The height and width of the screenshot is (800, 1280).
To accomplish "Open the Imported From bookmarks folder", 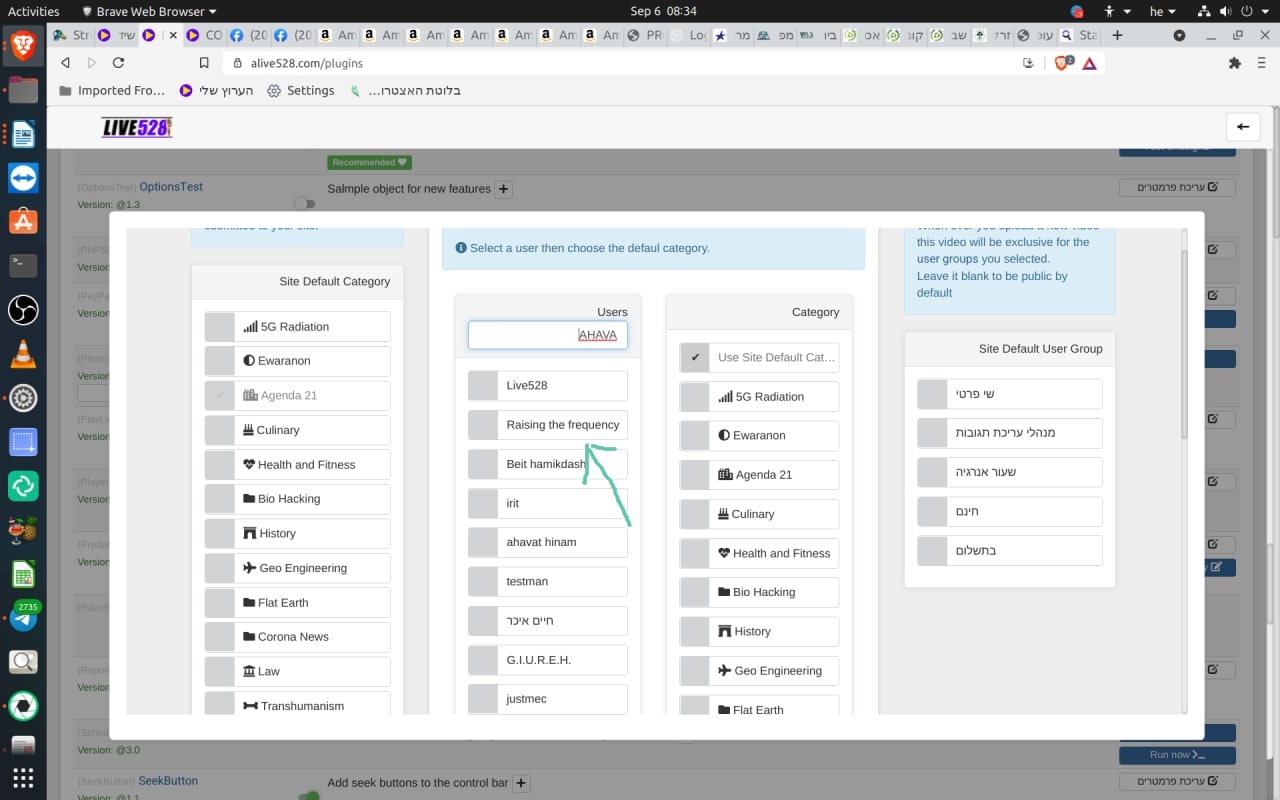I will coord(111,90).
